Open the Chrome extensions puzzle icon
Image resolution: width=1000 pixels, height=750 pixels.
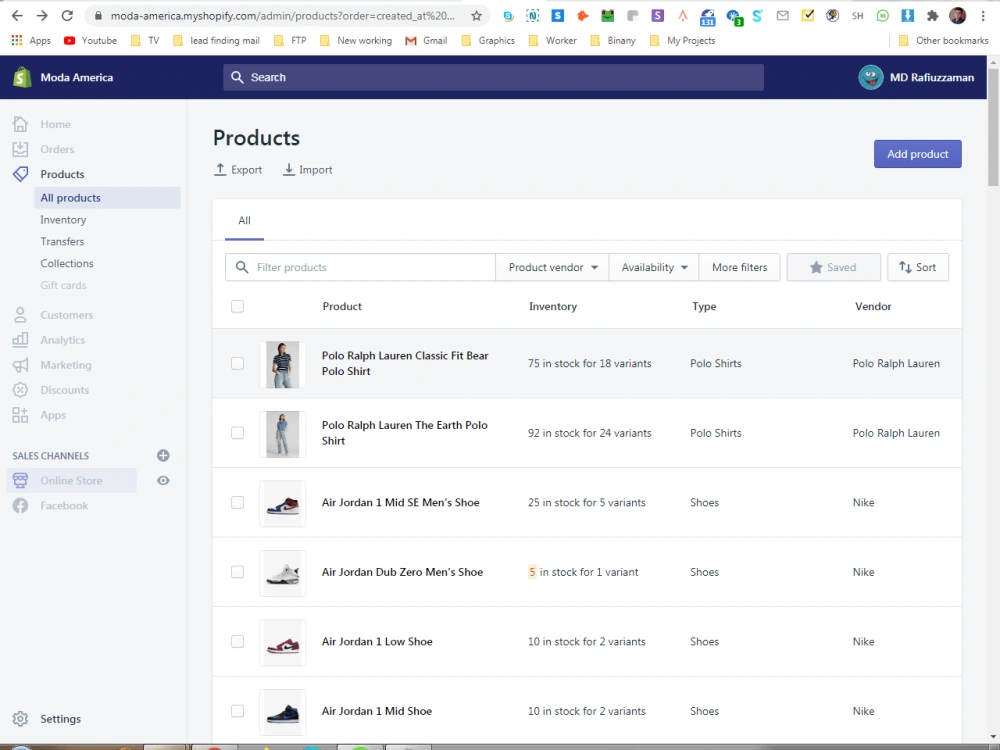932,16
